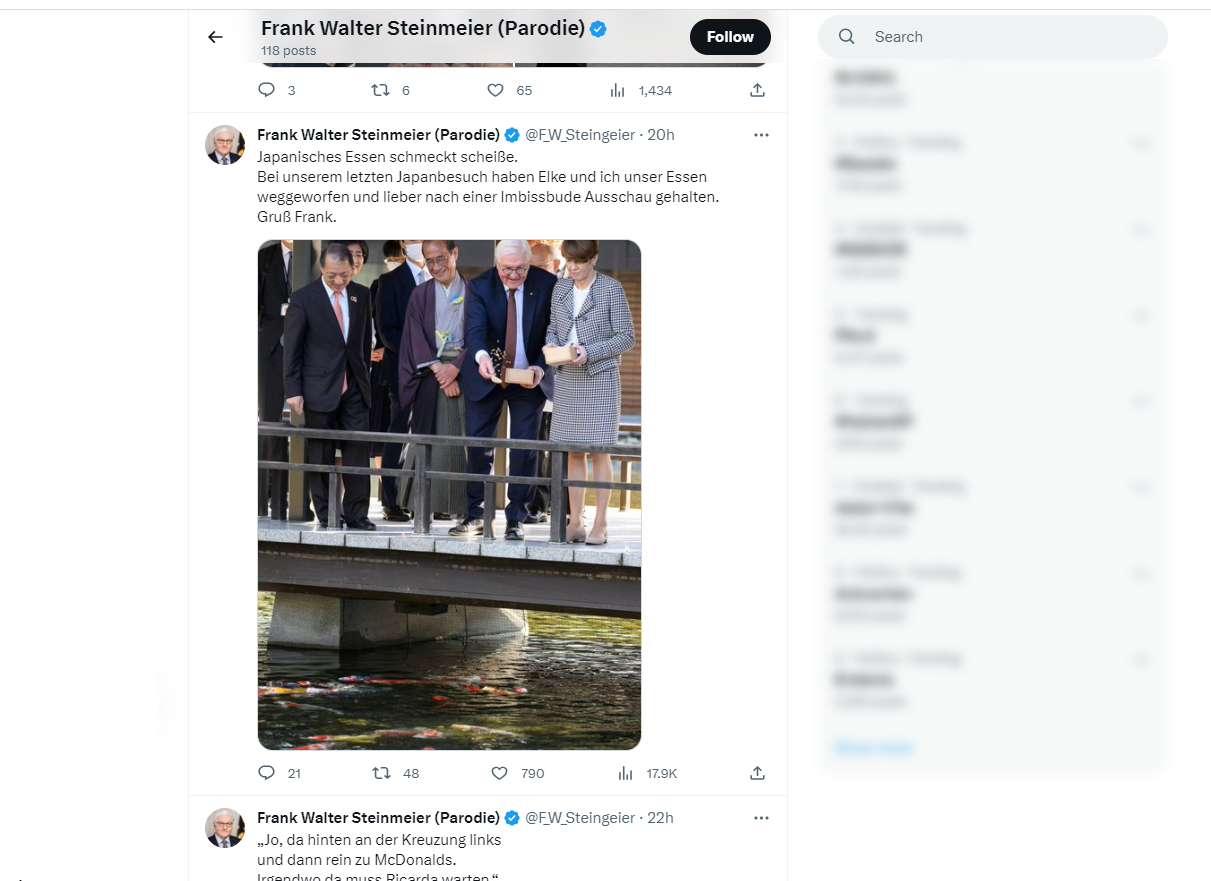Share the Japanisches Essen post
This screenshot has height=881, width=1211.
(x=758, y=773)
